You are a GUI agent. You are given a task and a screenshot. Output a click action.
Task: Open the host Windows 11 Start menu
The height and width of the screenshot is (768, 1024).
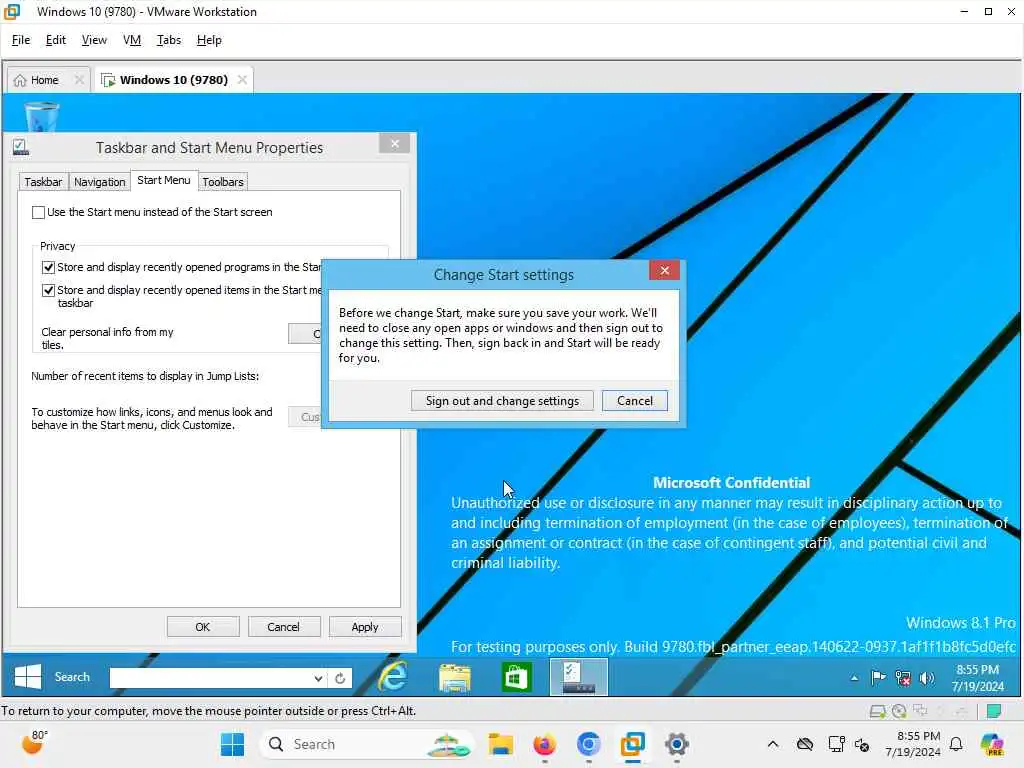(232, 744)
